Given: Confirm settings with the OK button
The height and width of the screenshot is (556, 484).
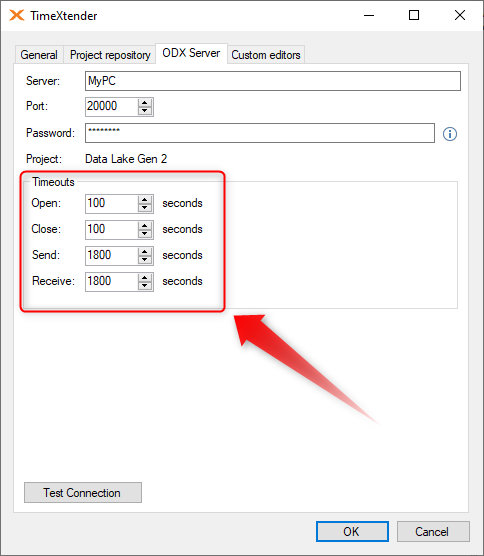Looking at the screenshot, I should (x=352, y=532).
